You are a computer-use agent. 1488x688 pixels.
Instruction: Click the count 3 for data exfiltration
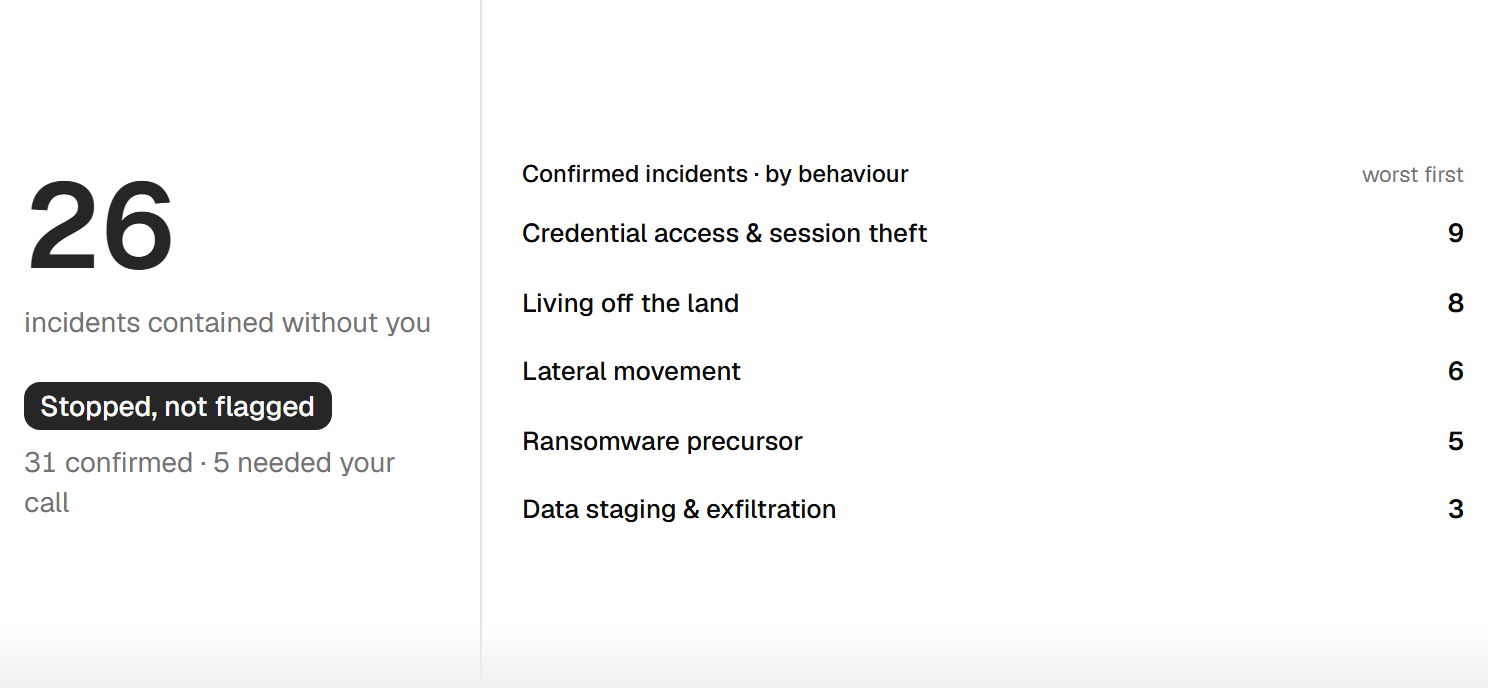click(1456, 509)
